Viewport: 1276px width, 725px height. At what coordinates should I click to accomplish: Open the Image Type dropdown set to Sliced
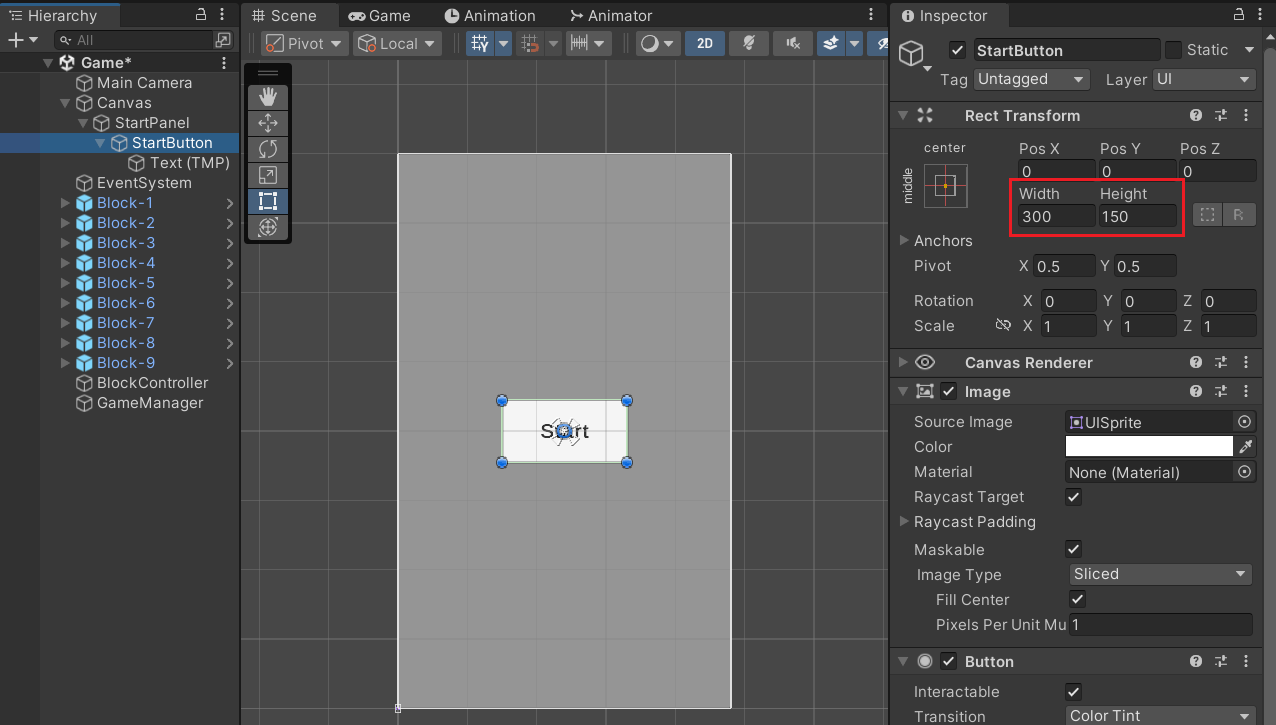(x=1160, y=574)
